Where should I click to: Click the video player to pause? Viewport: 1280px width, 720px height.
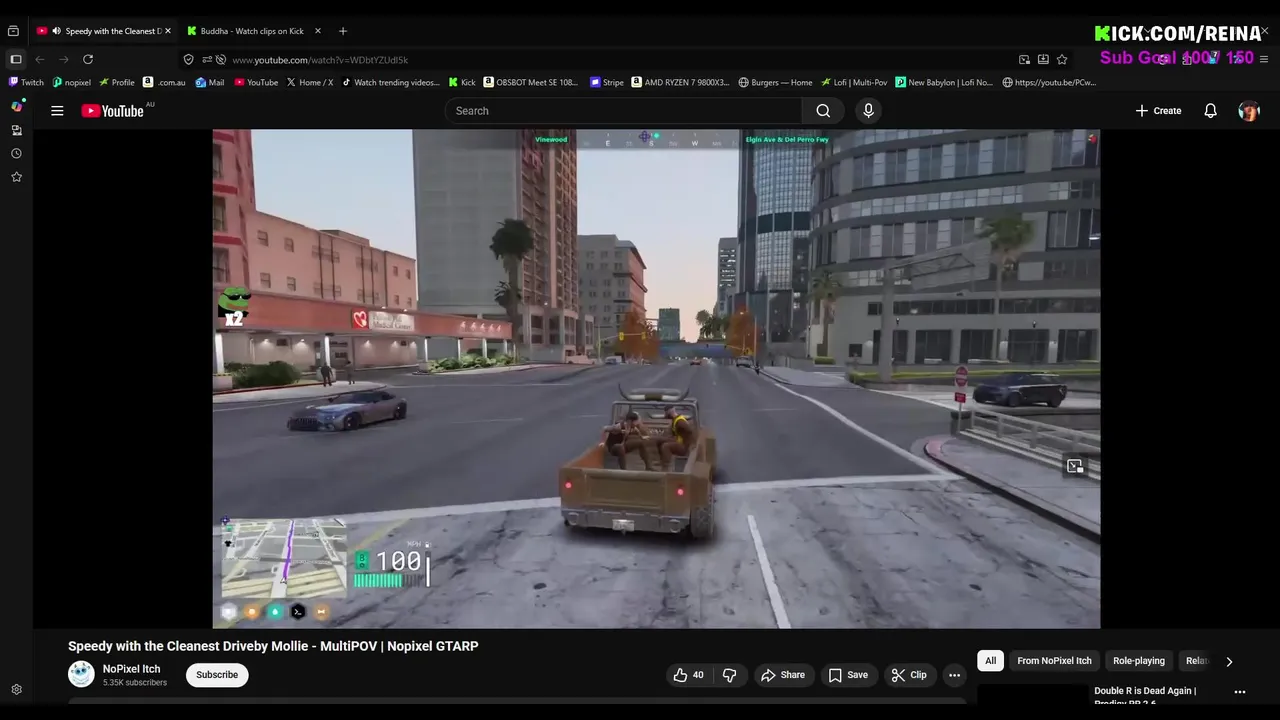coord(656,379)
